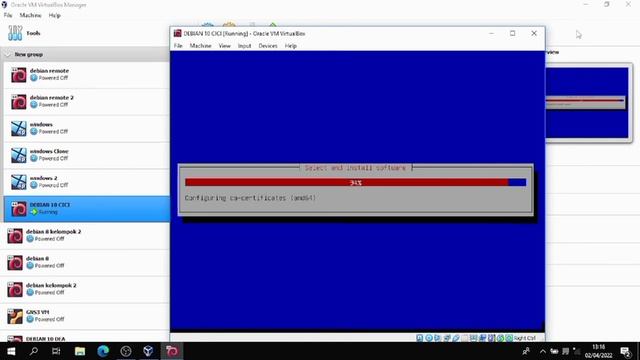The height and width of the screenshot is (360, 640).
Task: Click the 'Select and install software' dialog title
Action: point(356,168)
